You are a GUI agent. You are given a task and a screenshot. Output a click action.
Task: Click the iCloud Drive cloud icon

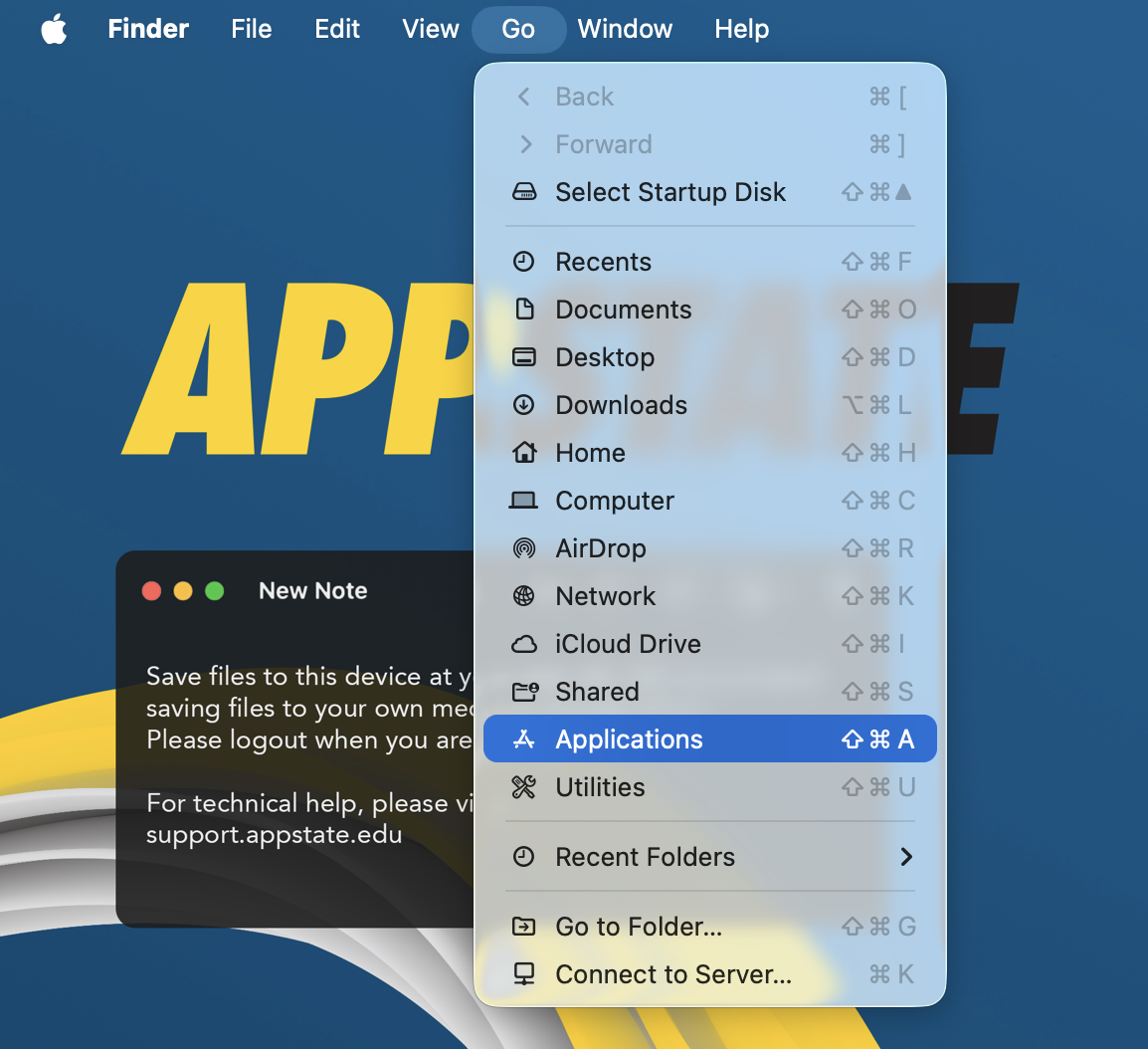pyautogui.click(x=523, y=644)
